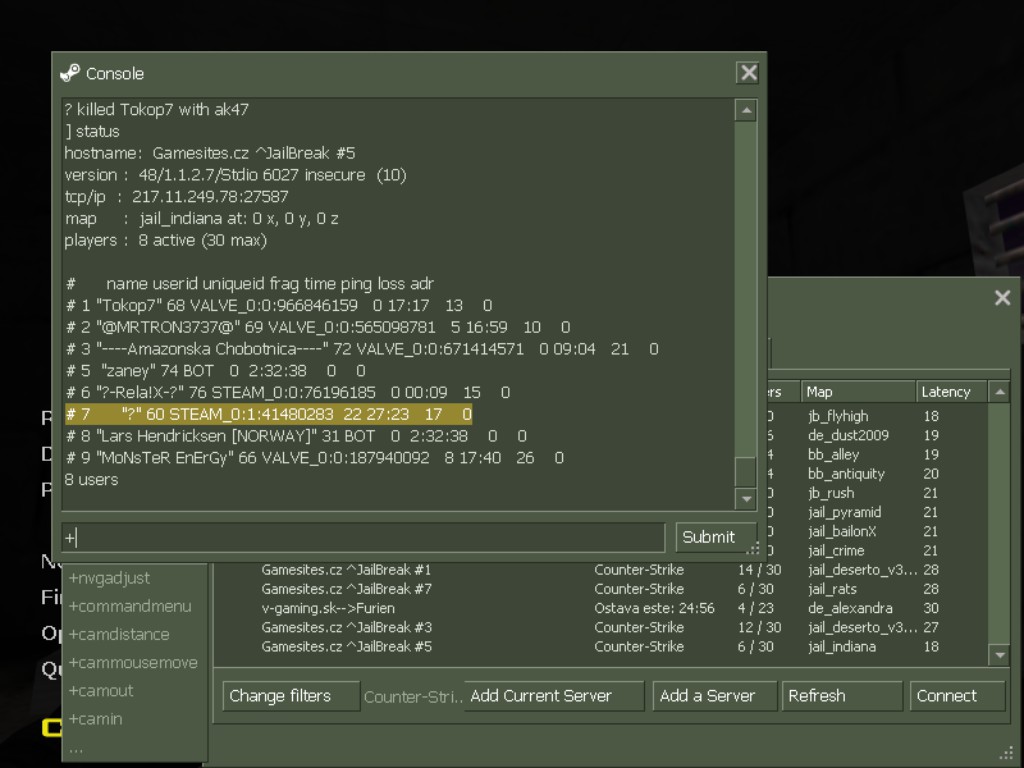Close the server browser window
1024x768 pixels.
click(1002, 298)
